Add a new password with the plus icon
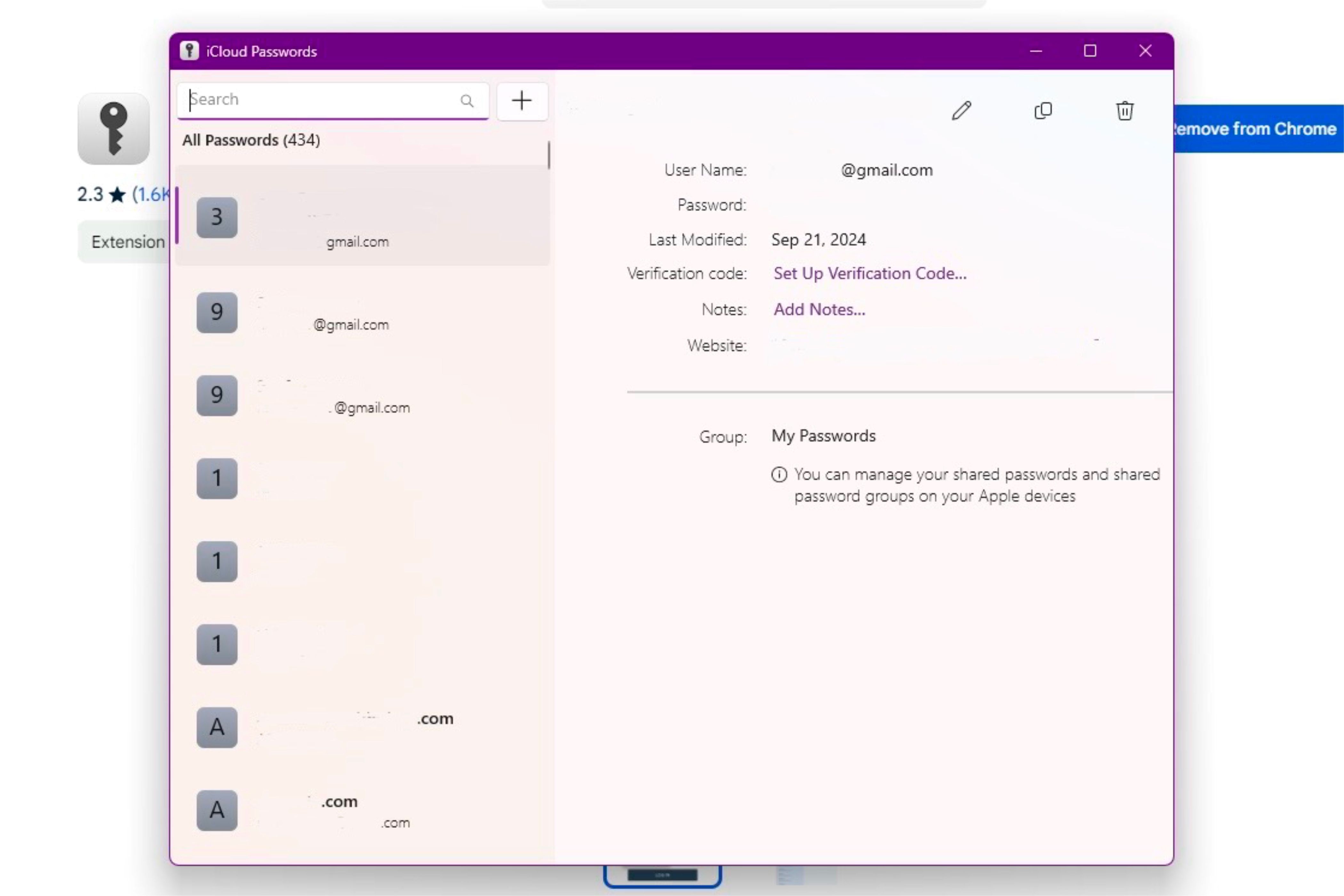Screen dimensions: 1344x896 click(521, 101)
